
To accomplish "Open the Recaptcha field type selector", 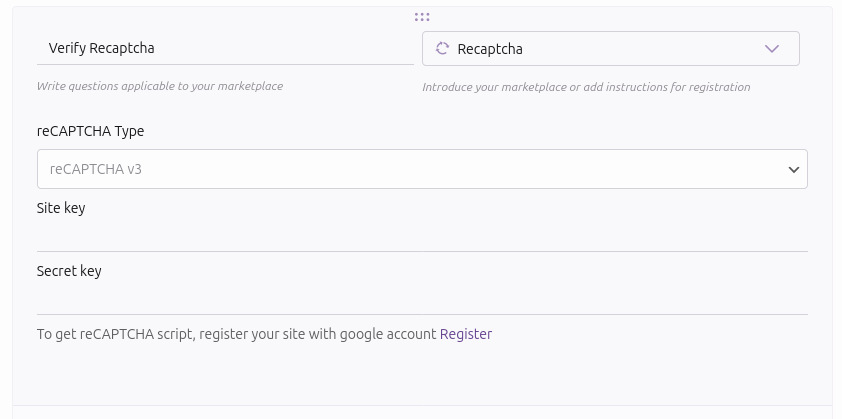I will coord(610,49).
